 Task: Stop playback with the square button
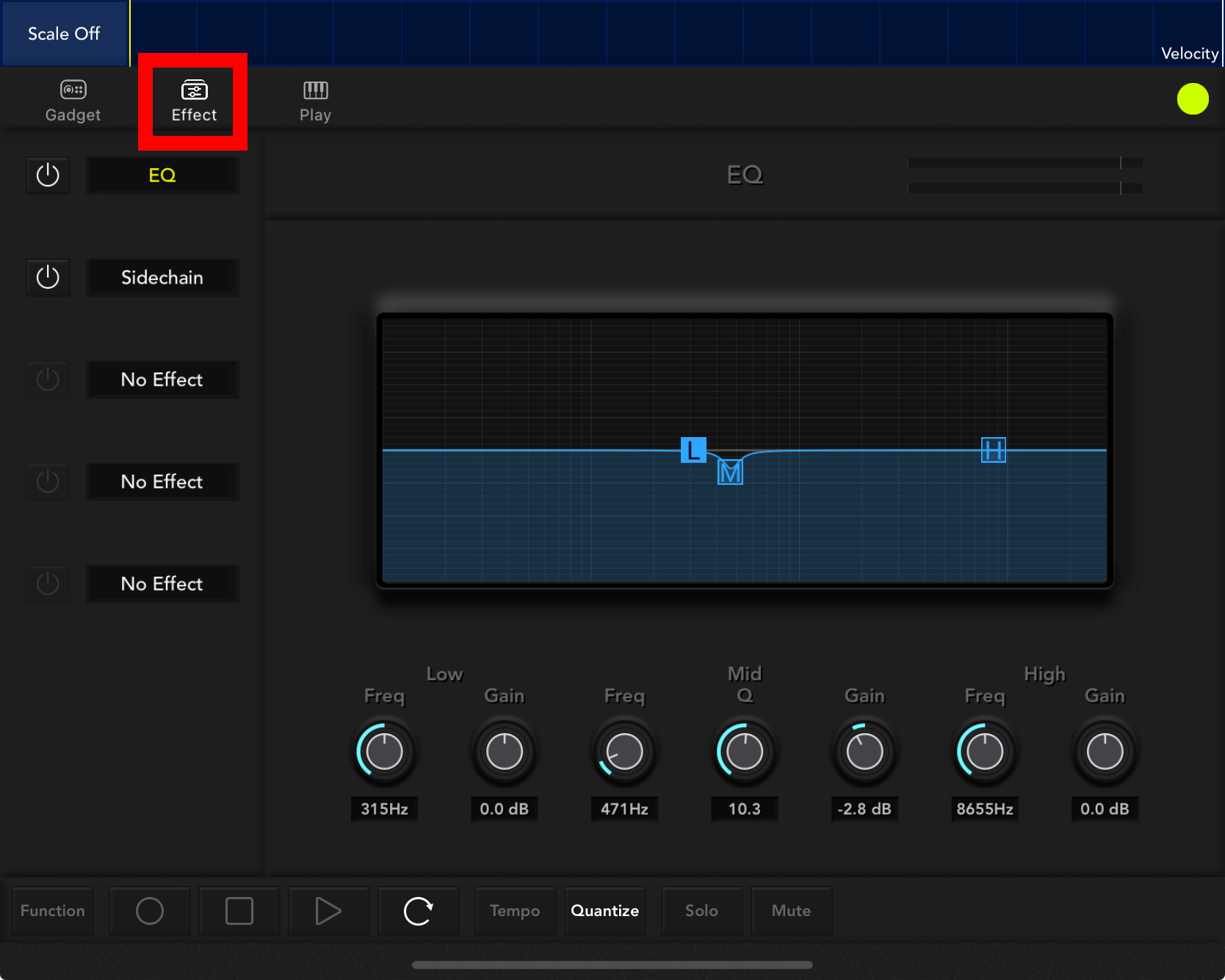click(x=239, y=911)
